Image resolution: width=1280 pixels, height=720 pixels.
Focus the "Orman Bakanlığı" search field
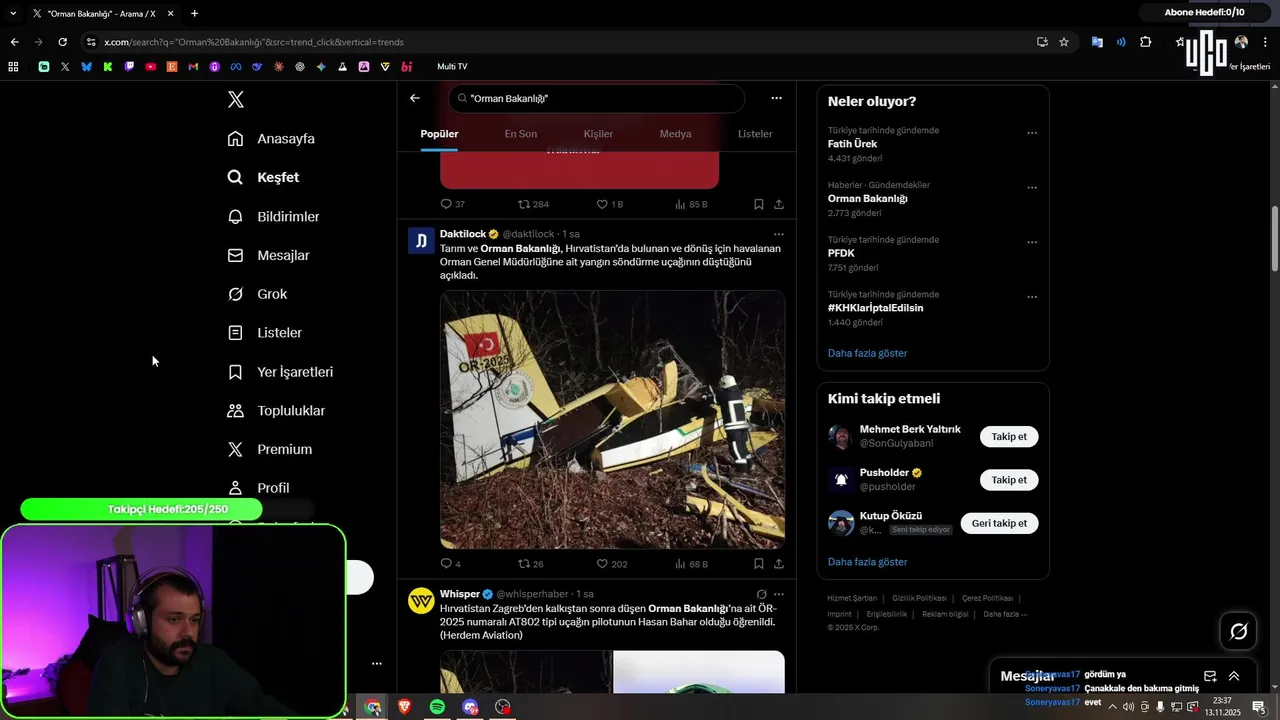596,98
